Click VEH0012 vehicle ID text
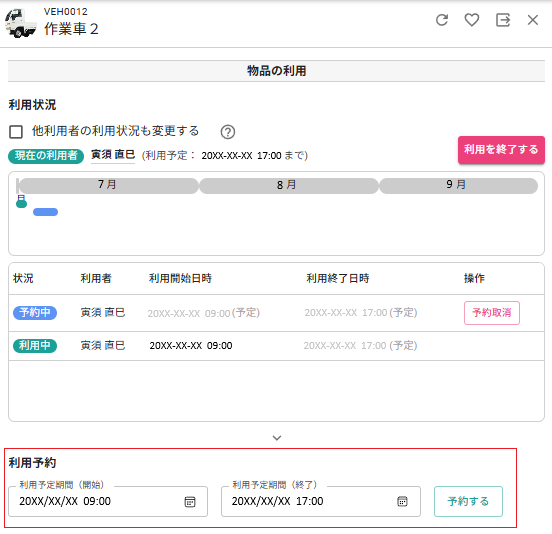 65,12
